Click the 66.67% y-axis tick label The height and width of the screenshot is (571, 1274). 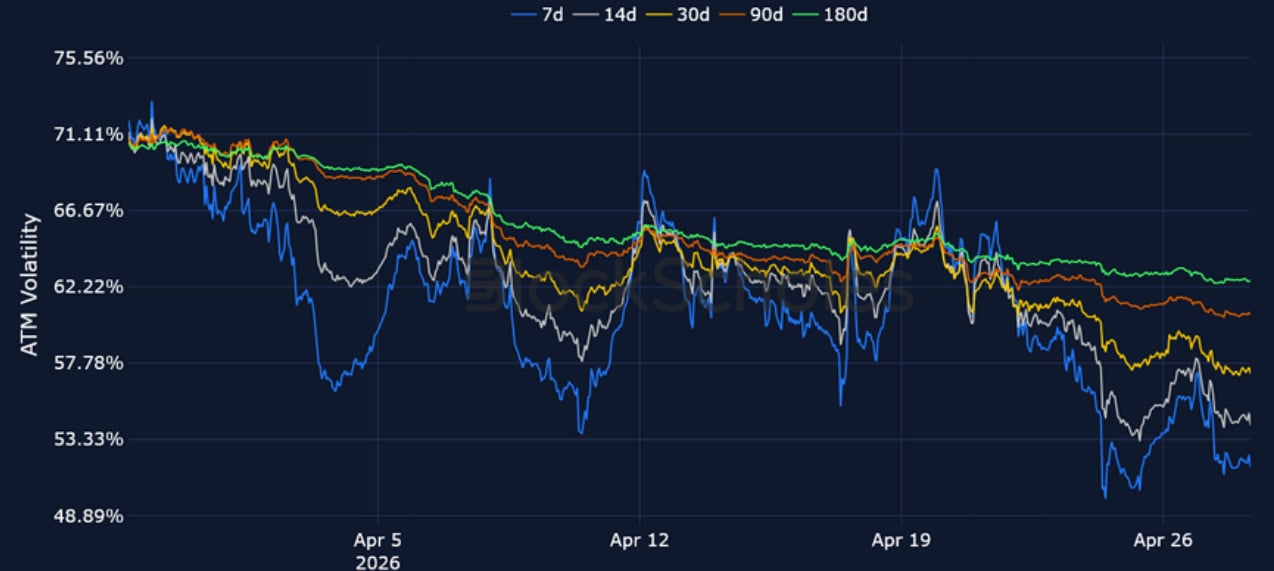coord(87,211)
